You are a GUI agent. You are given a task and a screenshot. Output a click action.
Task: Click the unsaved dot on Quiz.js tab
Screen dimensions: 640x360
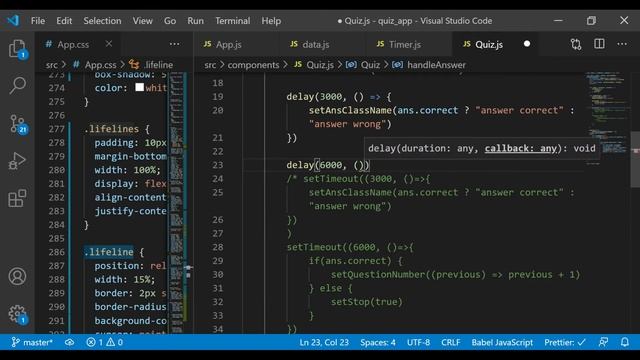(x=527, y=44)
